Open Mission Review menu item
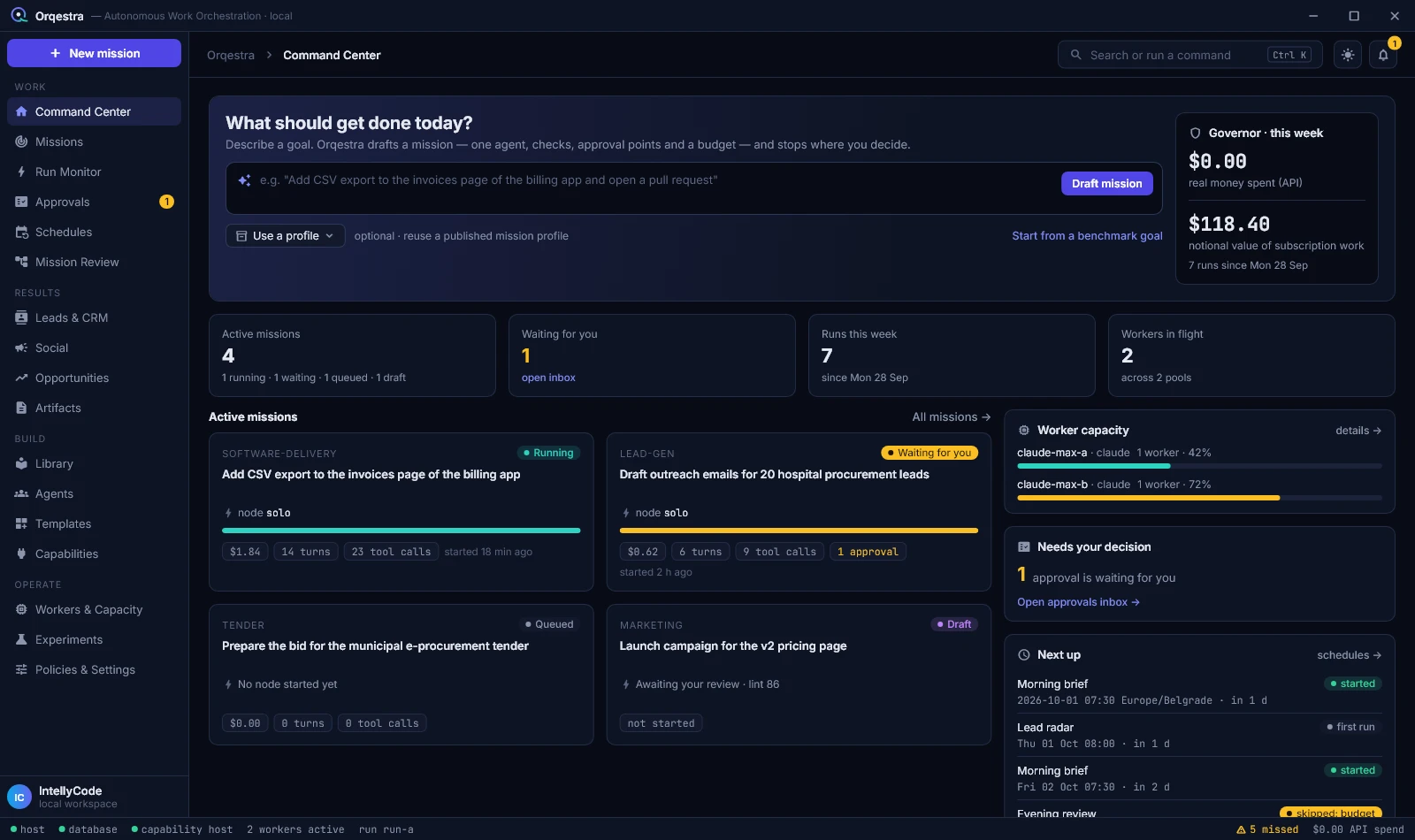The width and height of the screenshot is (1415, 840). pyautogui.click(x=94, y=262)
